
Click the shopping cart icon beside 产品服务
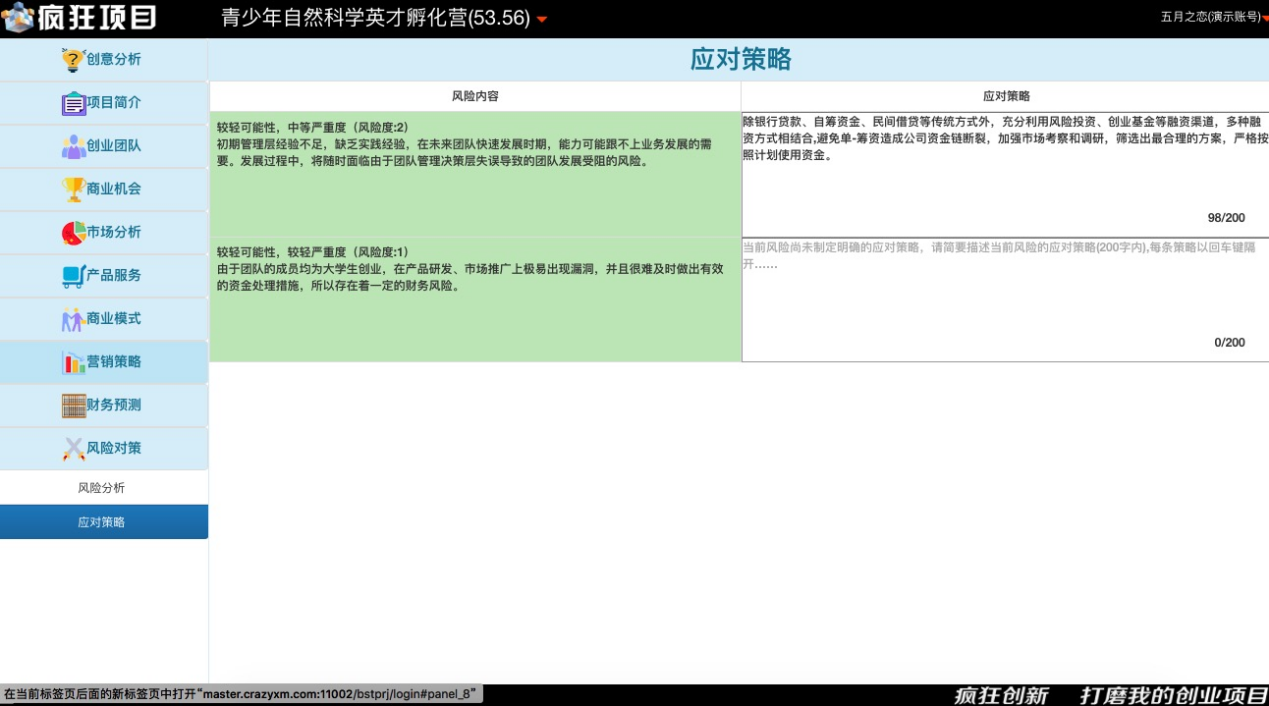(73, 276)
